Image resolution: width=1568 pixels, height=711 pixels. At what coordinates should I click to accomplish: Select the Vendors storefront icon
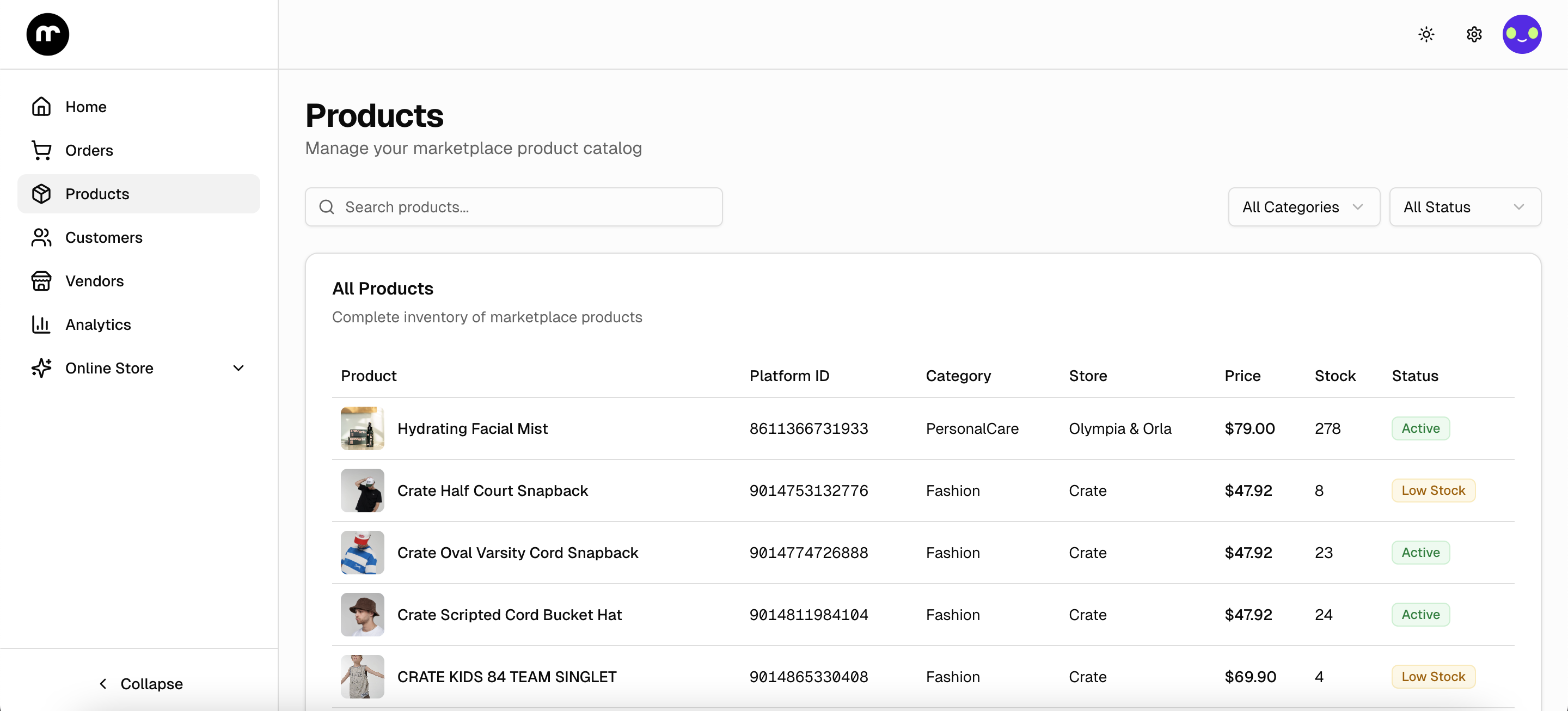[41, 280]
